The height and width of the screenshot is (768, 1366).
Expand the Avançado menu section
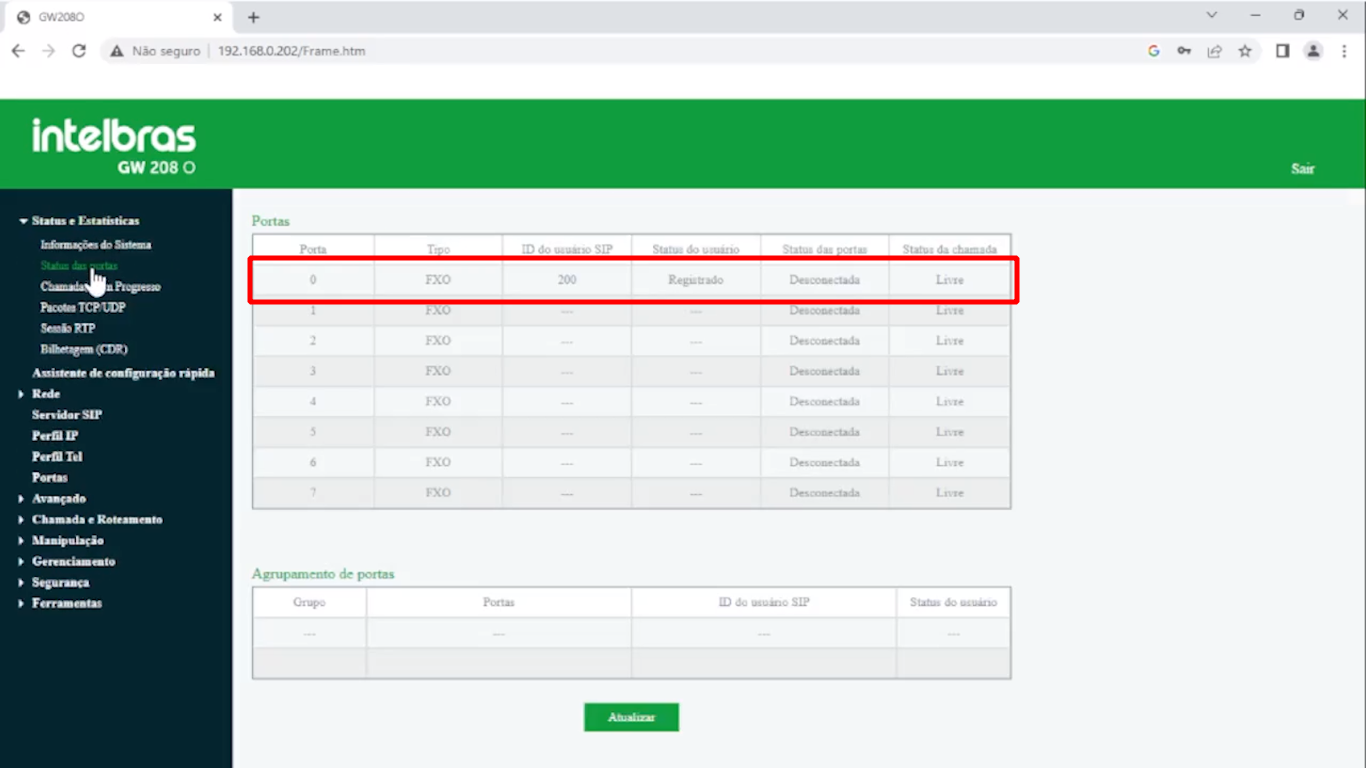pos(58,499)
